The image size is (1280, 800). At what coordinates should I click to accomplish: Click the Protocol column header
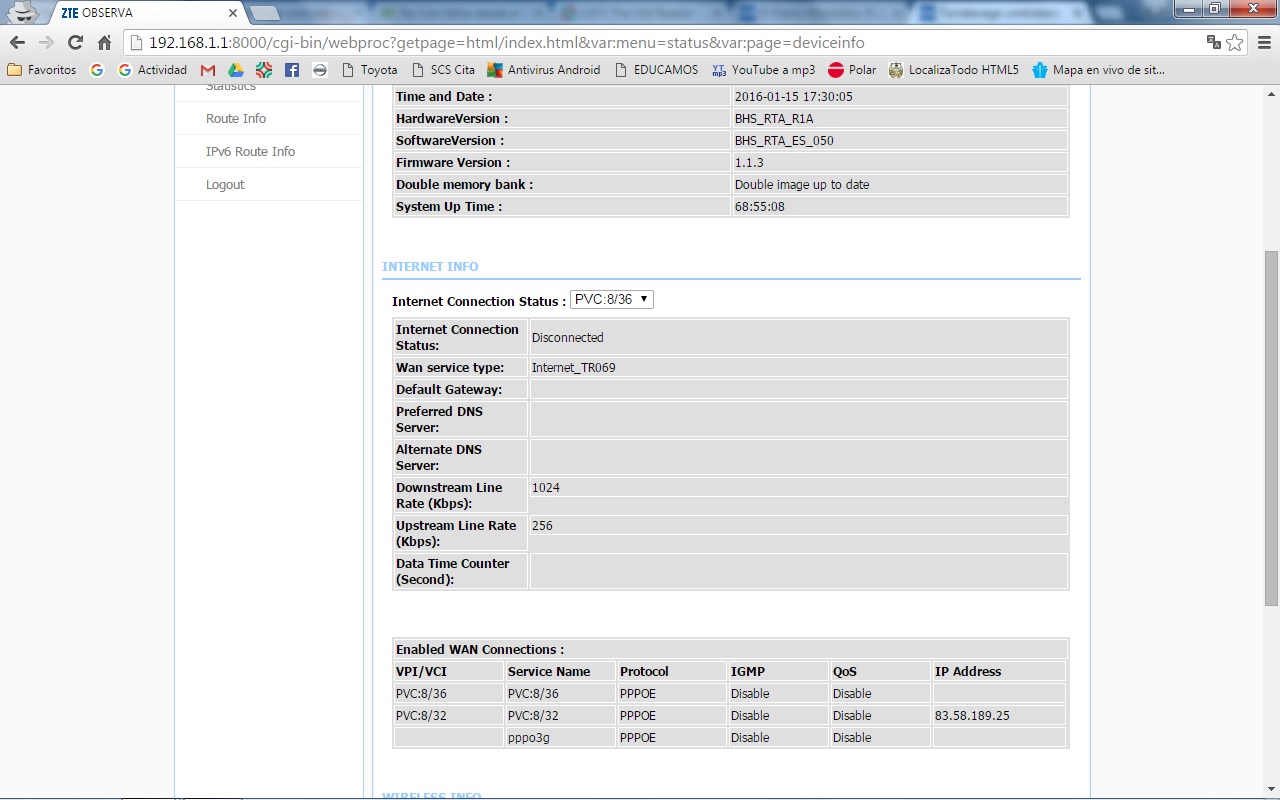tap(644, 672)
